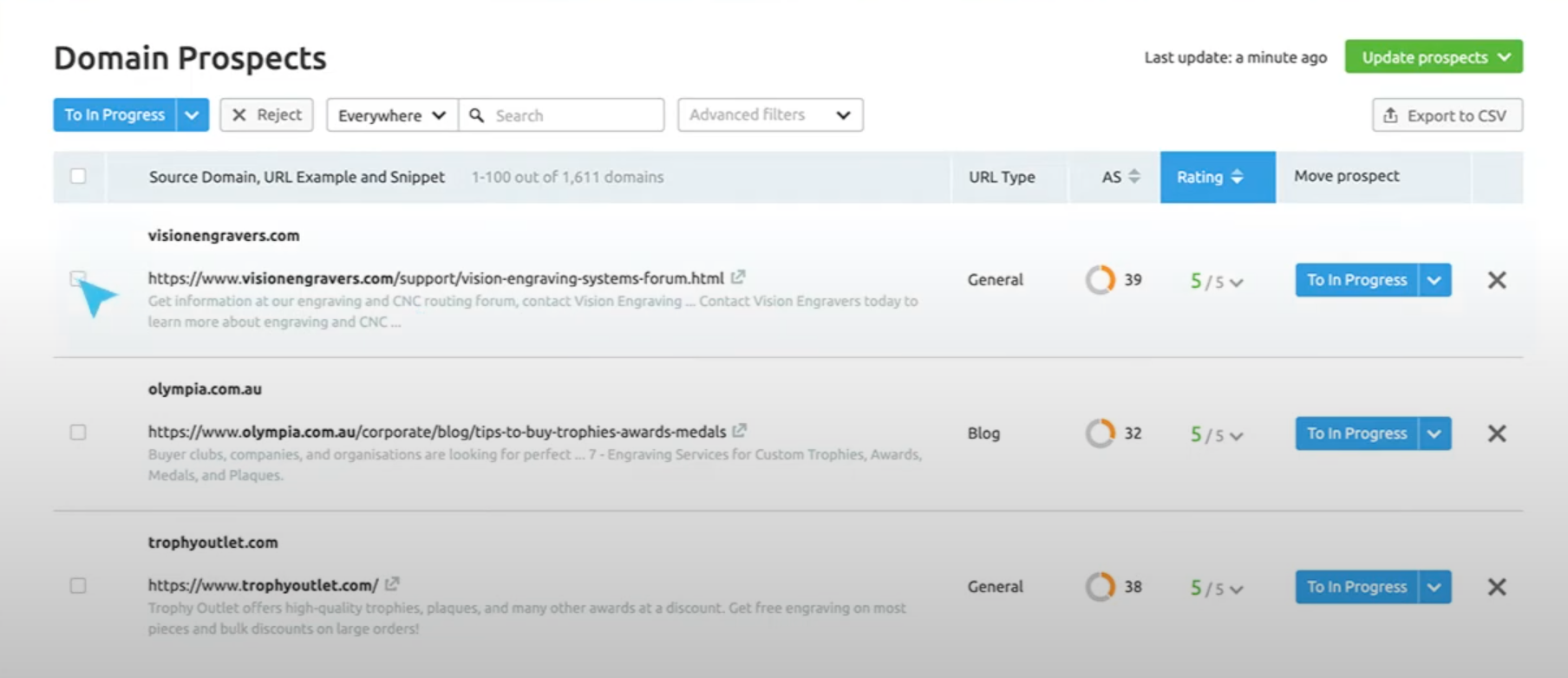Select the visionengravers.com row checkbox
This screenshot has height=678, width=1568.
78,278
